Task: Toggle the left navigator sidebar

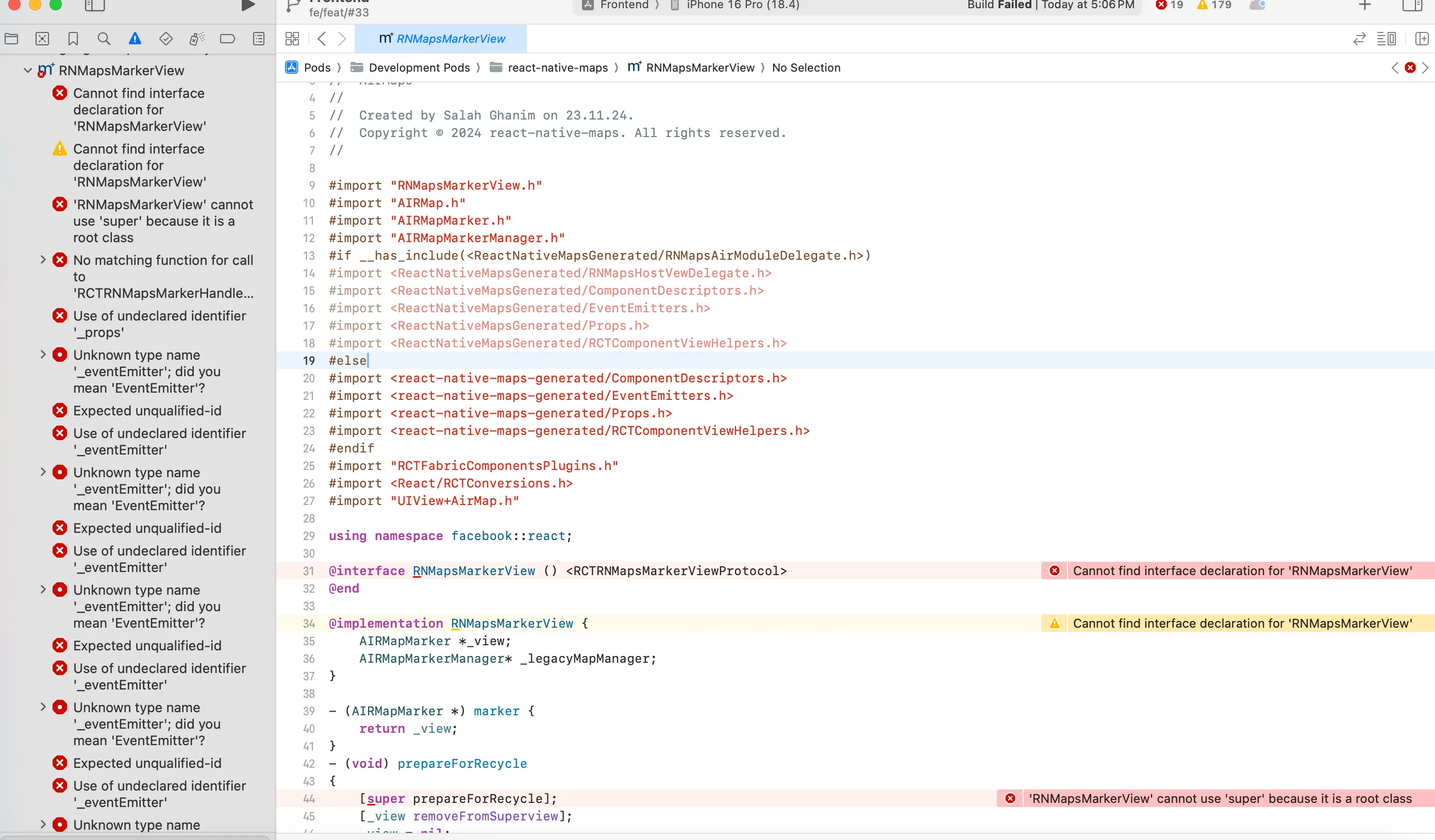Action: [x=94, y=6]
